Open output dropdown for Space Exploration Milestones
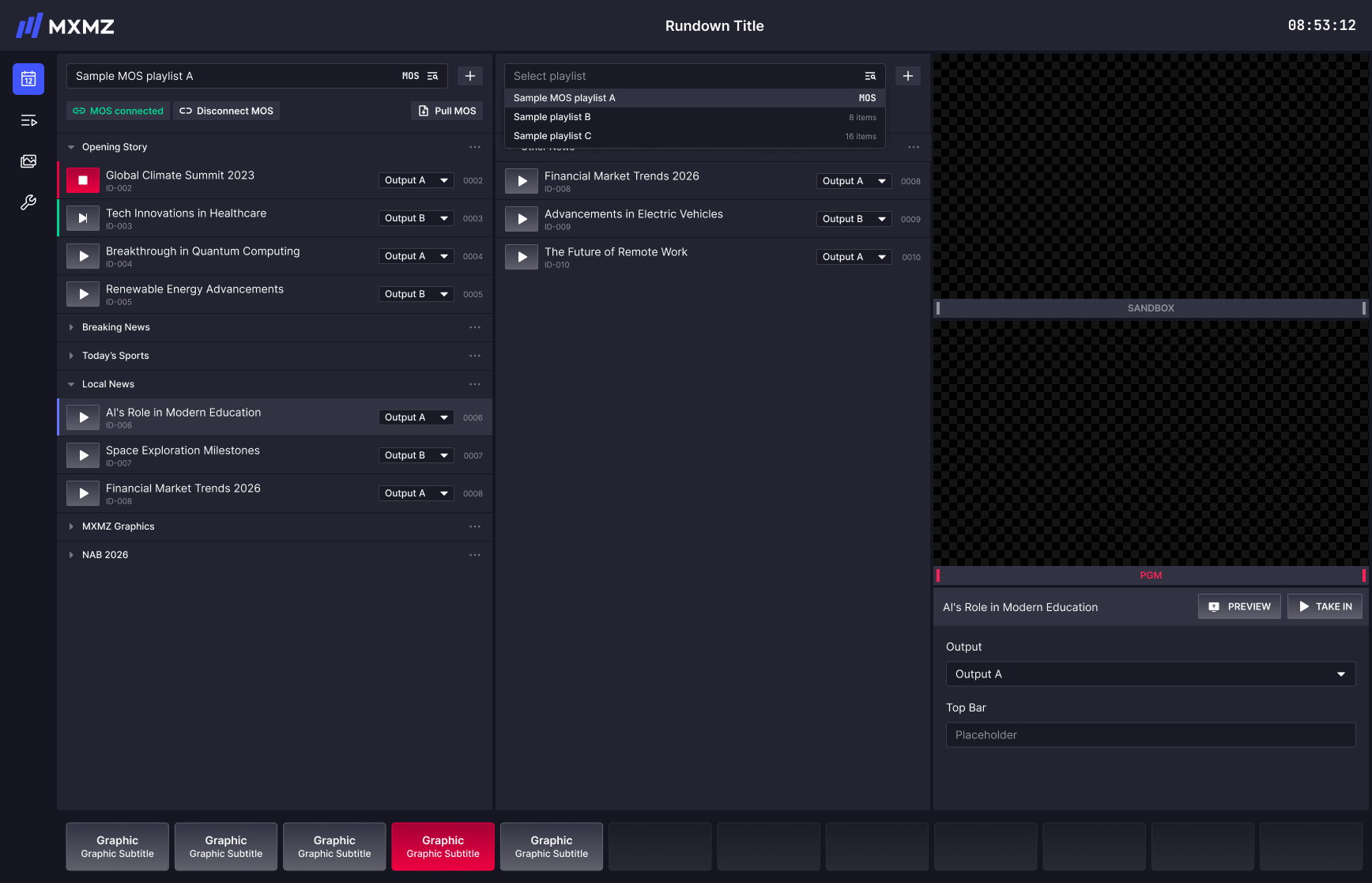This screenshot has width=1372, height=883. click(x=416, y=455)
